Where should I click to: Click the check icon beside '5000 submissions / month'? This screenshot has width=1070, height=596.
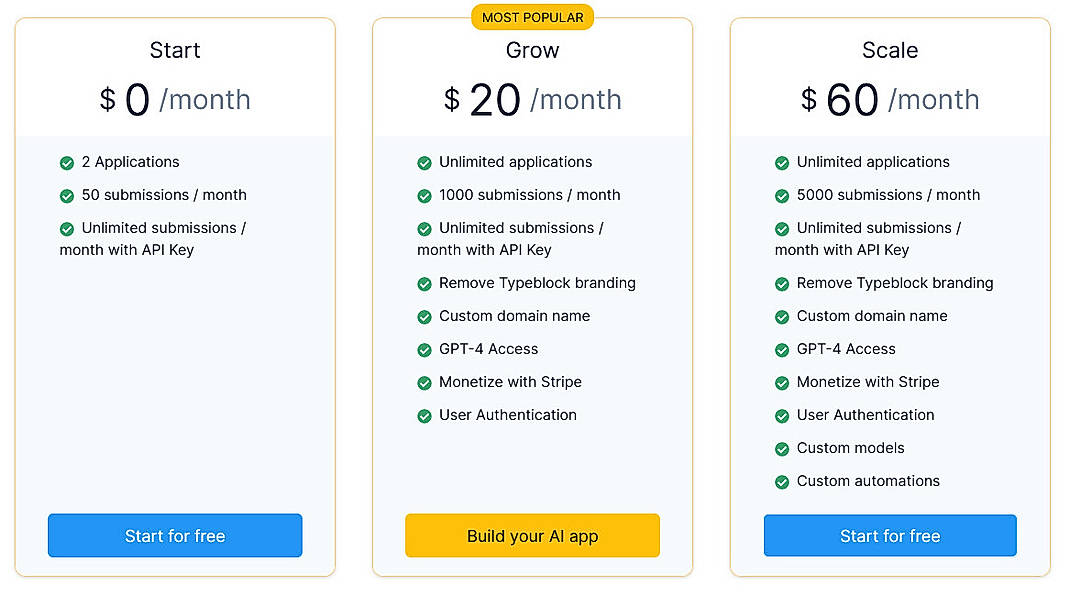(782, 196)
